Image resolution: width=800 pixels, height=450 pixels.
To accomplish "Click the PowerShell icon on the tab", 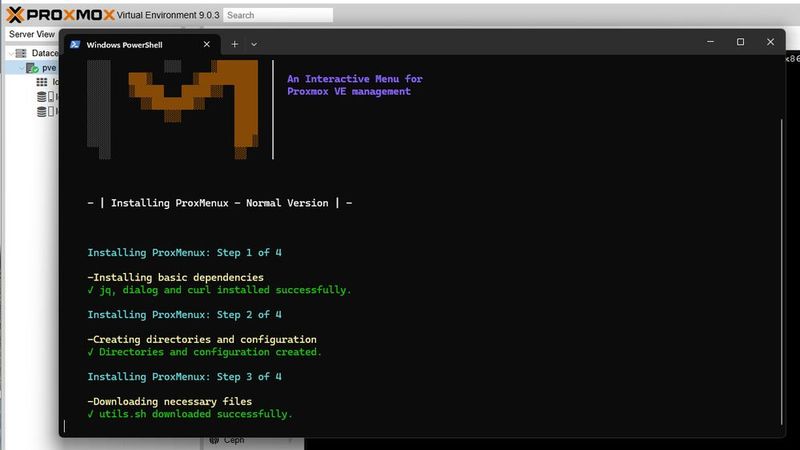I will click(x=75, y=44).
